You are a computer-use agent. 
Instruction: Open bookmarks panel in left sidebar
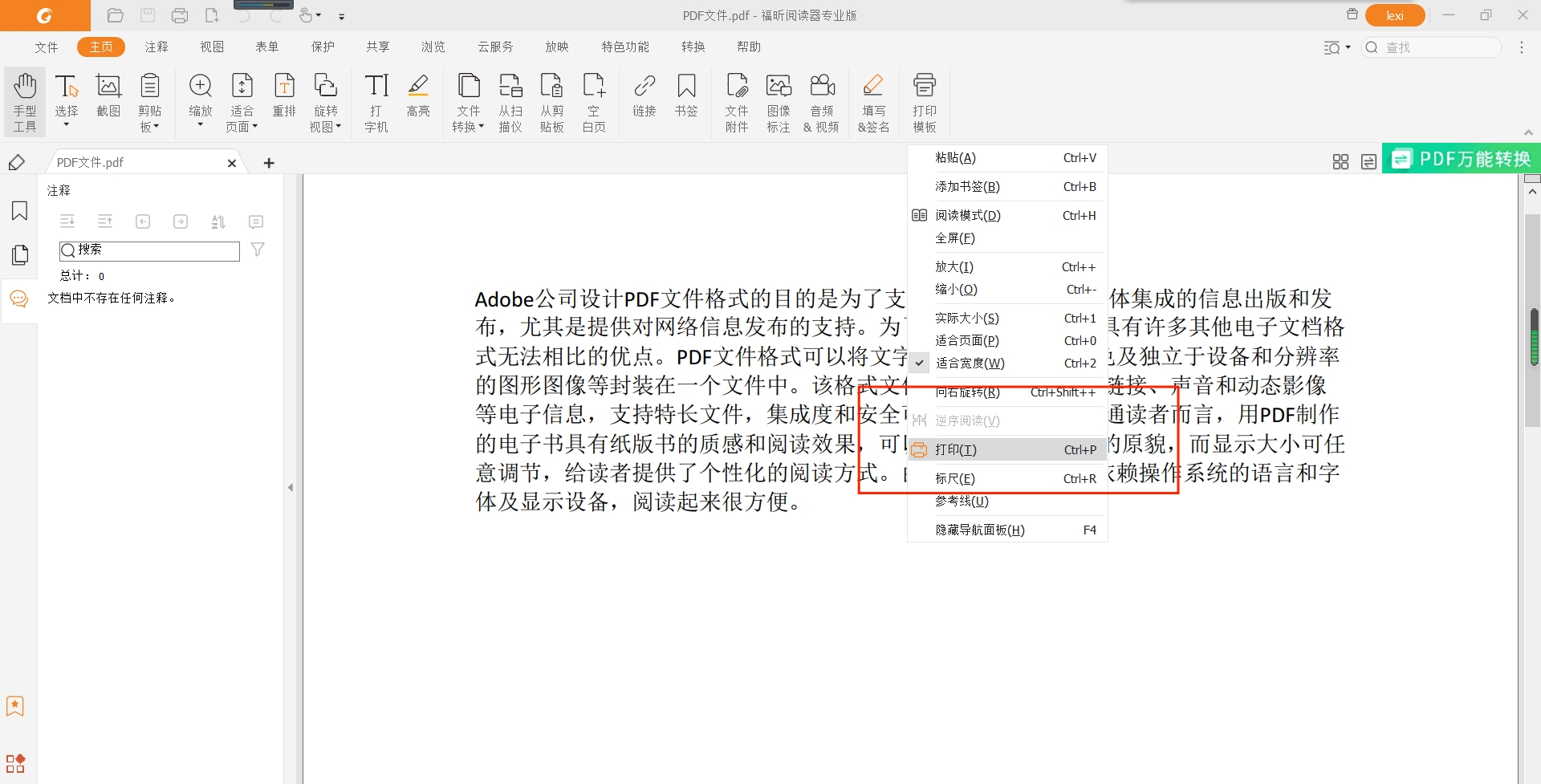[x=19, y=211]
